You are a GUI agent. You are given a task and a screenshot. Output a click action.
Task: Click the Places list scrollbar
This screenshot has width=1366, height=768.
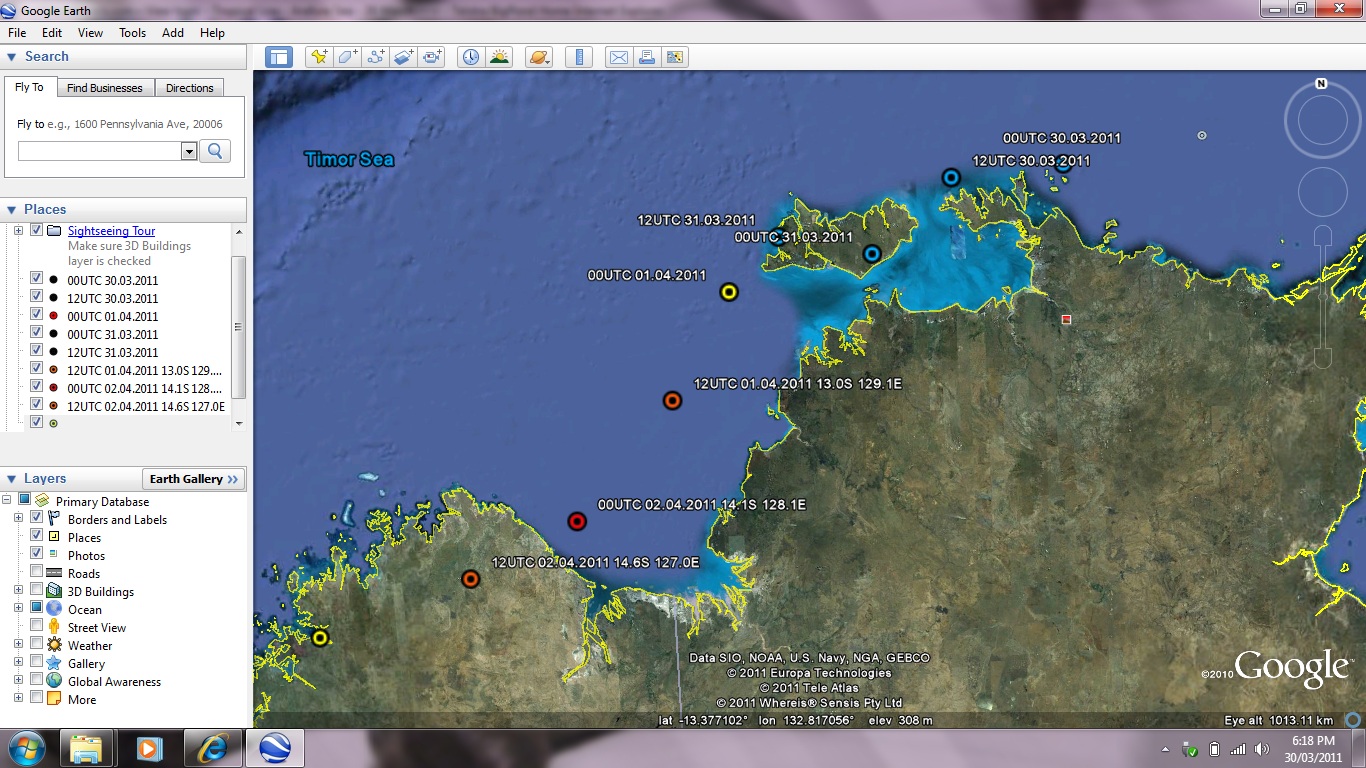(238, 327)
